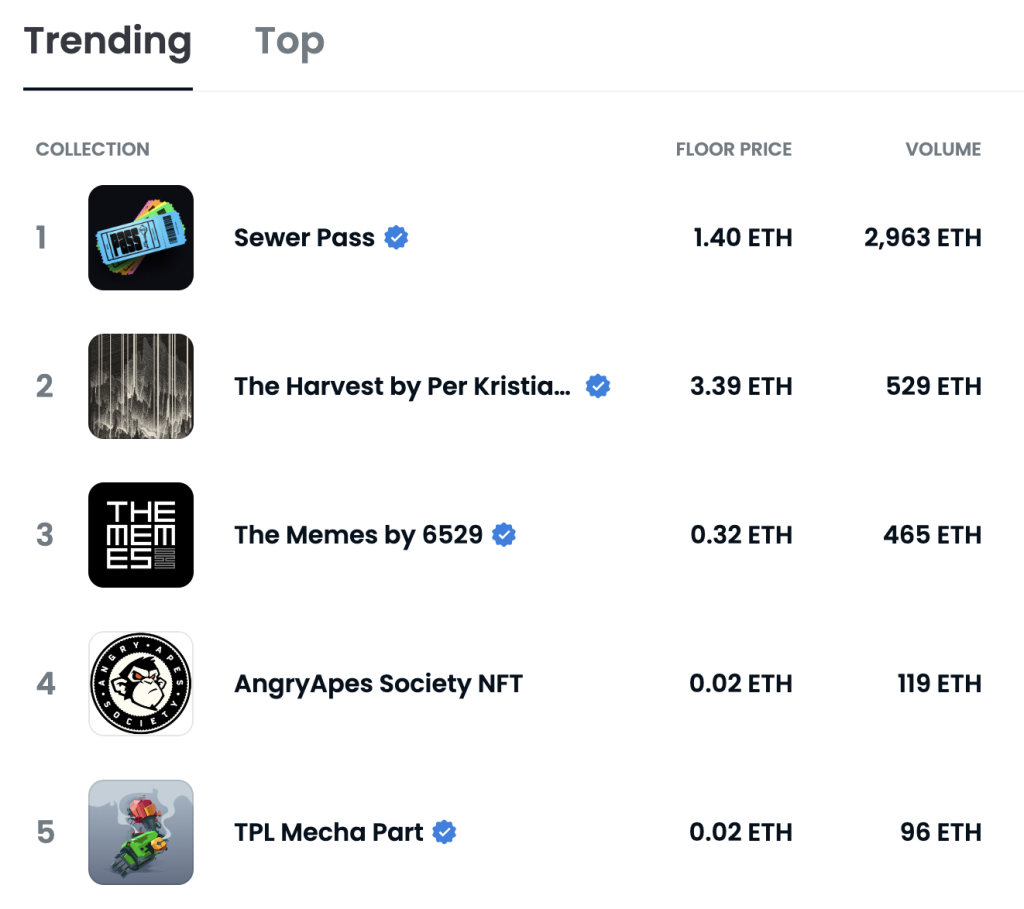Select The Memes black logo icon

pyautogui.click(x=141, y=535)
